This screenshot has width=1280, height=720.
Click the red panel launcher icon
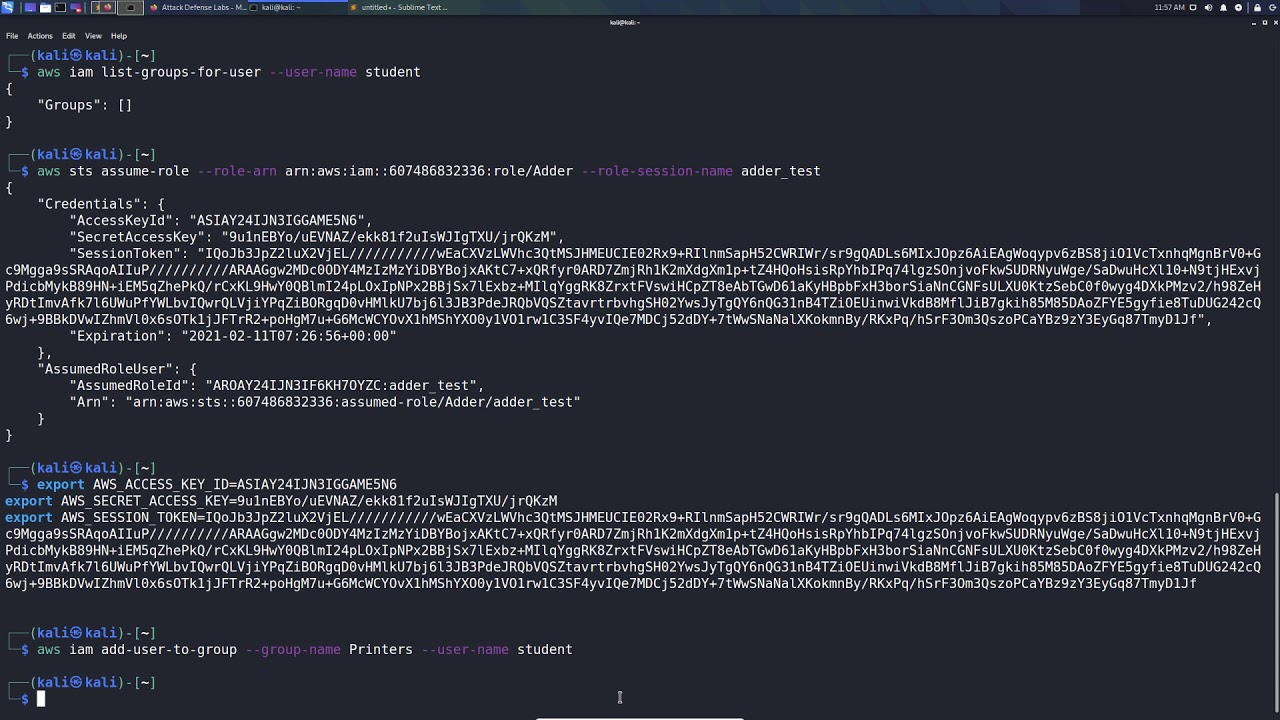click(x=76, y=7)
